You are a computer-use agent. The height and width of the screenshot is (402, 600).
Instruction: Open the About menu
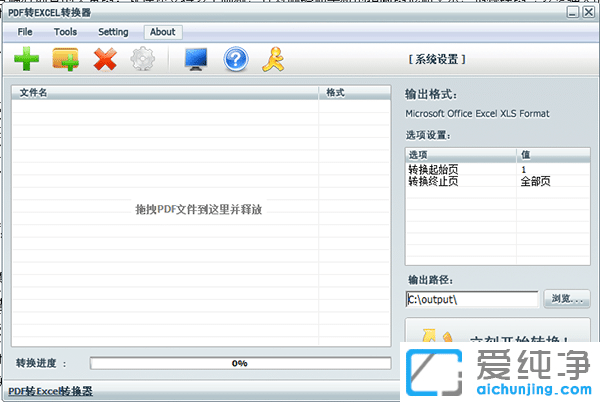163,32
